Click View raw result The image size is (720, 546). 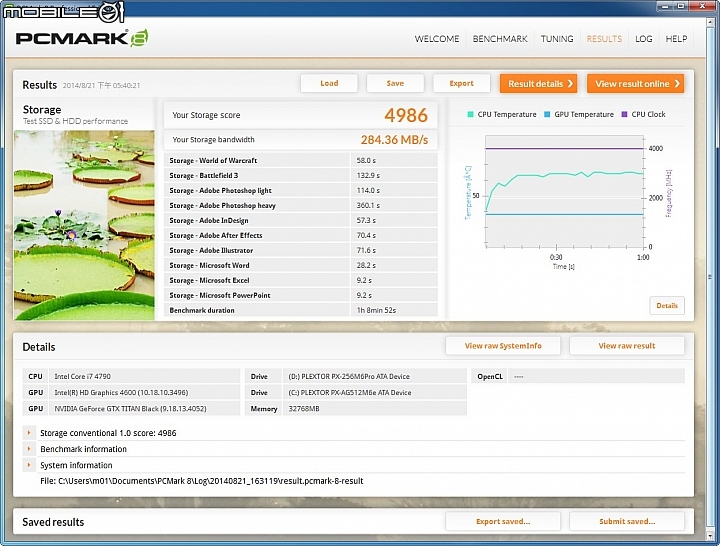pyautogui.click(x=627, y=346)
